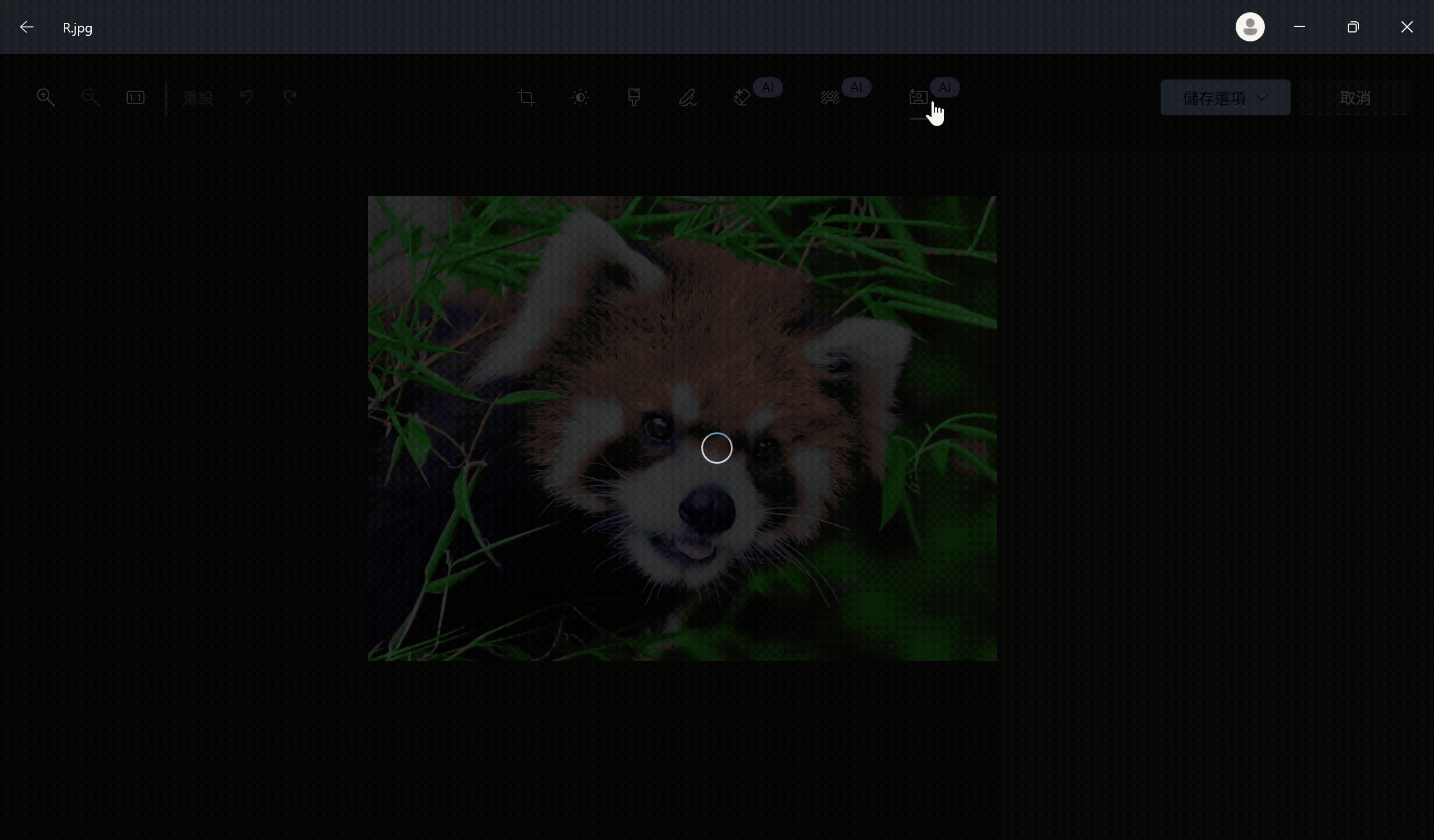The image size is (1434, 840).
Task: Open the brightness adjustment tool
Action: (x=580, y=97)
